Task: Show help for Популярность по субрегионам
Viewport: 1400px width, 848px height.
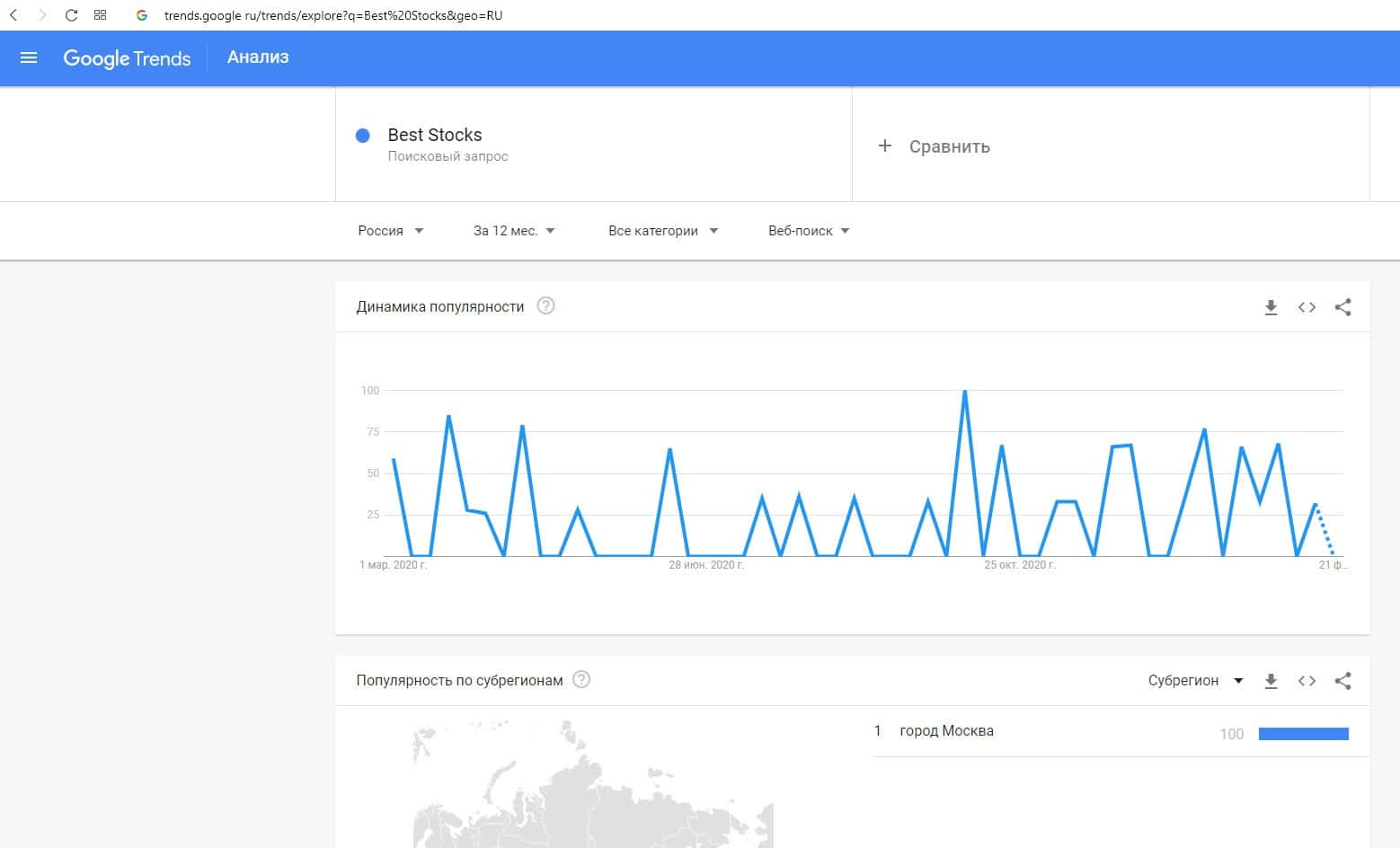Action: (x=581, y=679)
